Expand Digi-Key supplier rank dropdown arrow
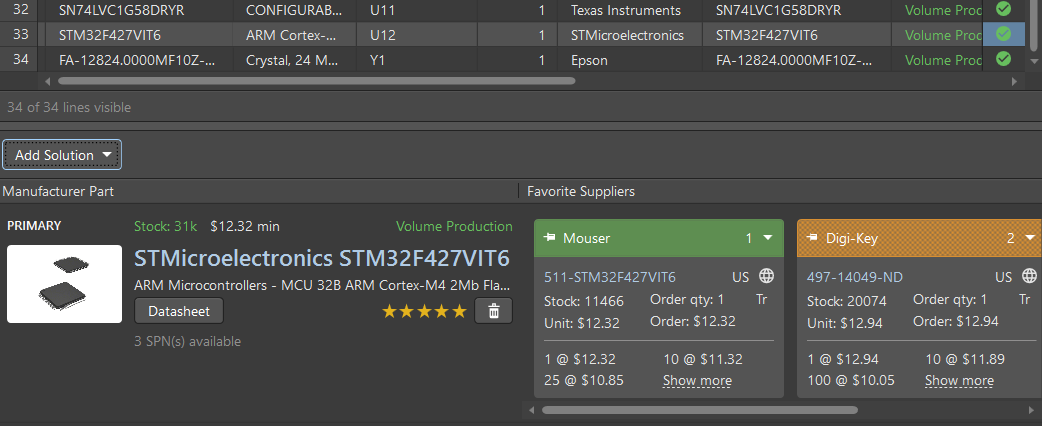This screenshot has width=1042, height=426. 1031,239
